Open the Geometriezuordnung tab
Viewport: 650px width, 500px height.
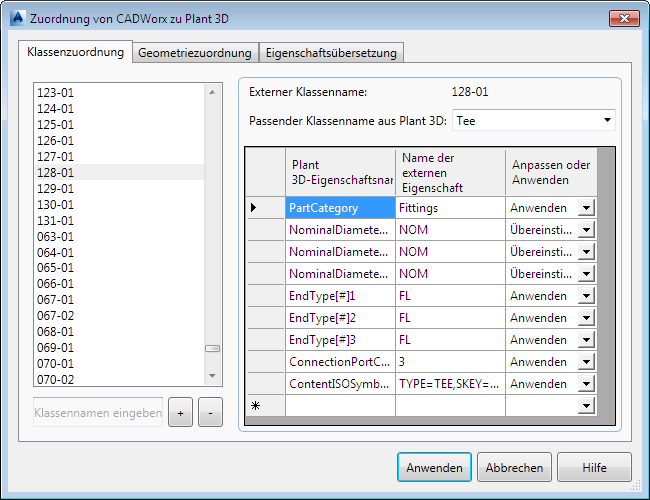point(195,53)
